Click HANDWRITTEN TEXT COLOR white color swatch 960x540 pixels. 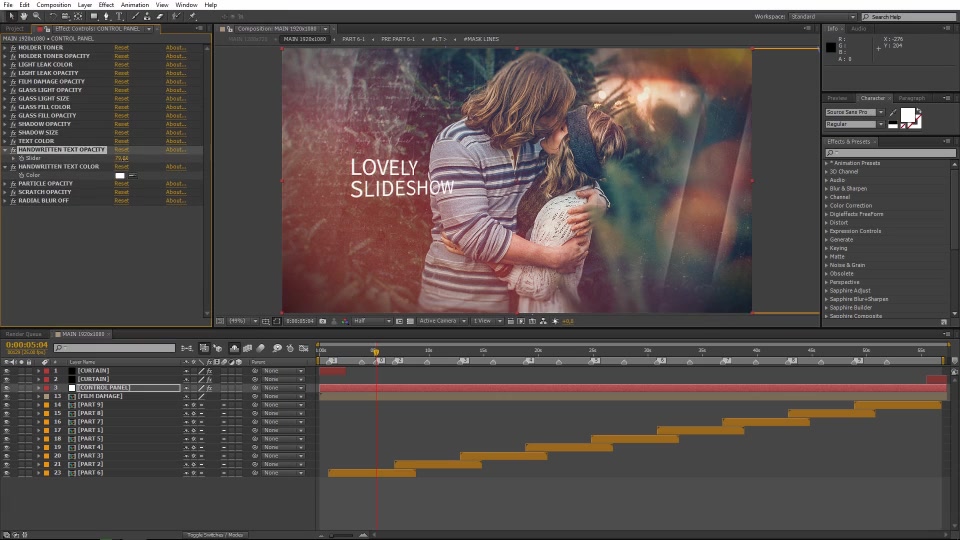[x=120, y=175]
